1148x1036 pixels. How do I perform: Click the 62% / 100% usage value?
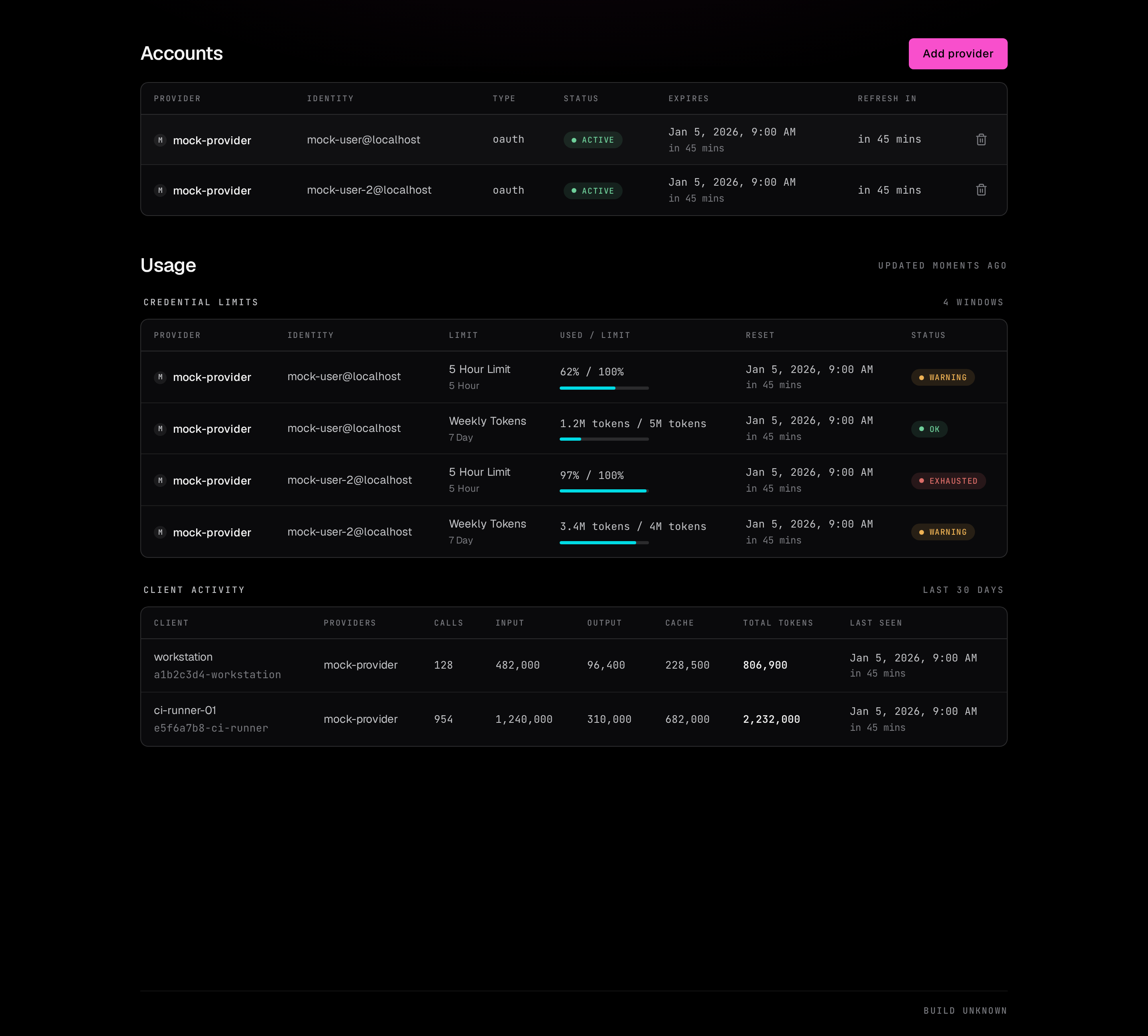592,372
